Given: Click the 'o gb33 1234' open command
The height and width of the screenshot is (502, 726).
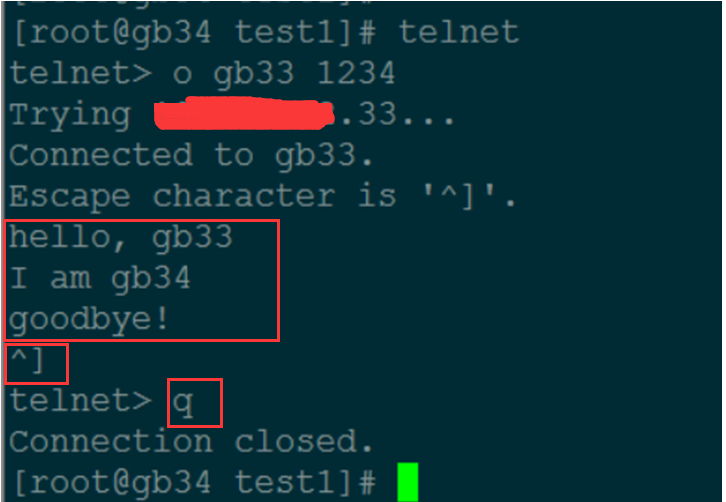Looking at the screenshot, I should point(283,73).
